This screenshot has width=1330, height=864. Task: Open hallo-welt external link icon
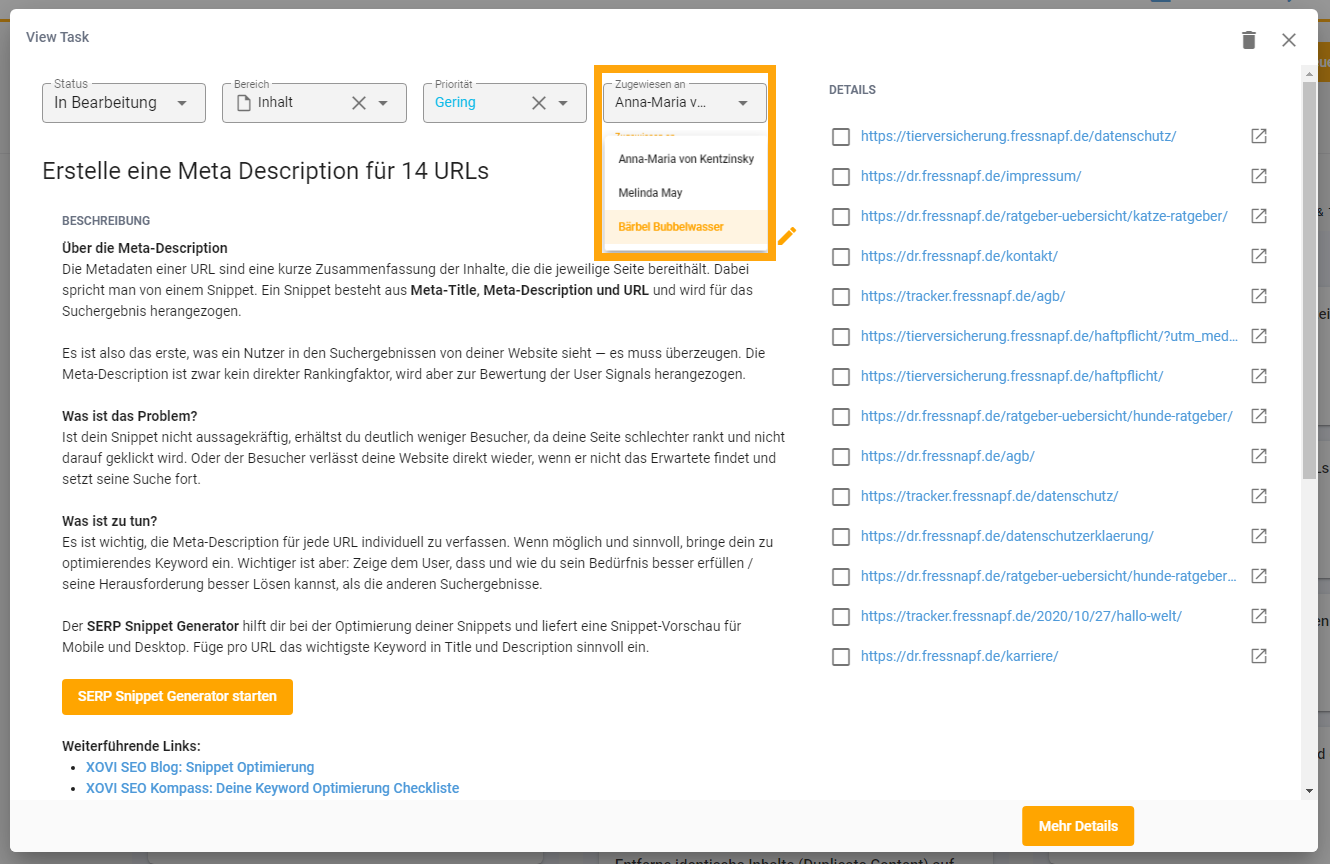pos(1259,616)
